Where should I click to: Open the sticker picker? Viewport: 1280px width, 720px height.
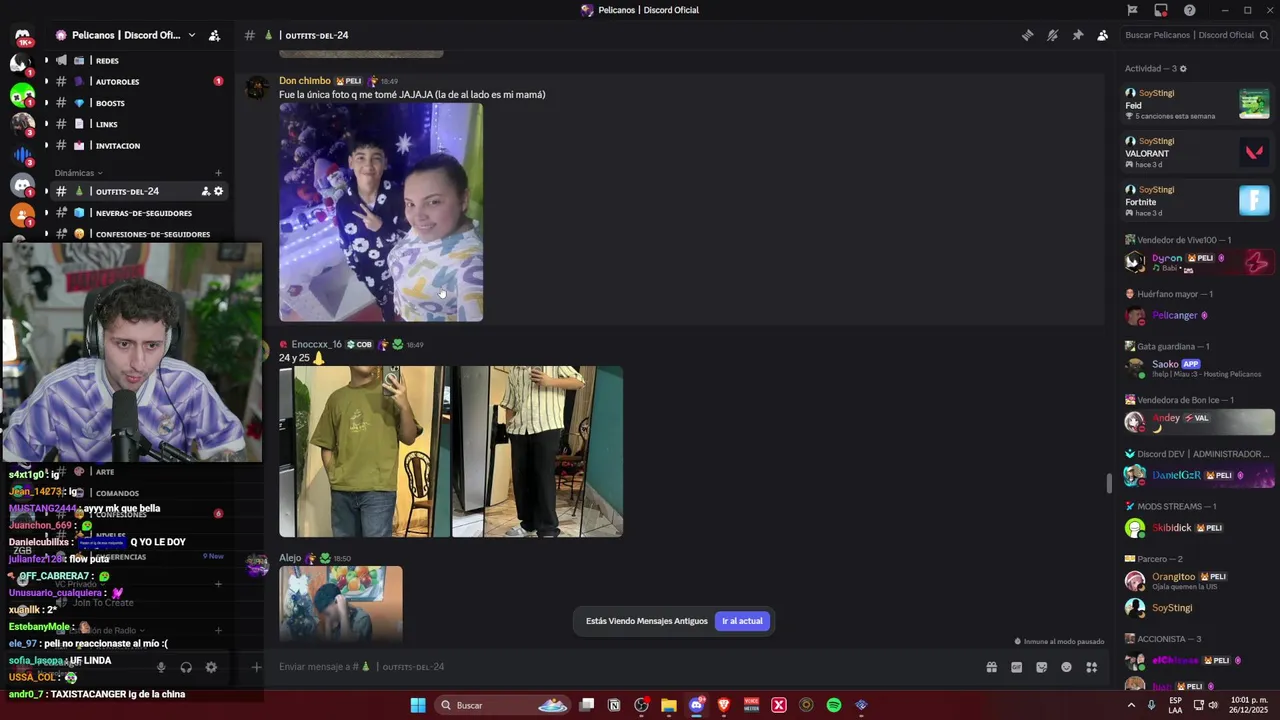pos(1041,667)
